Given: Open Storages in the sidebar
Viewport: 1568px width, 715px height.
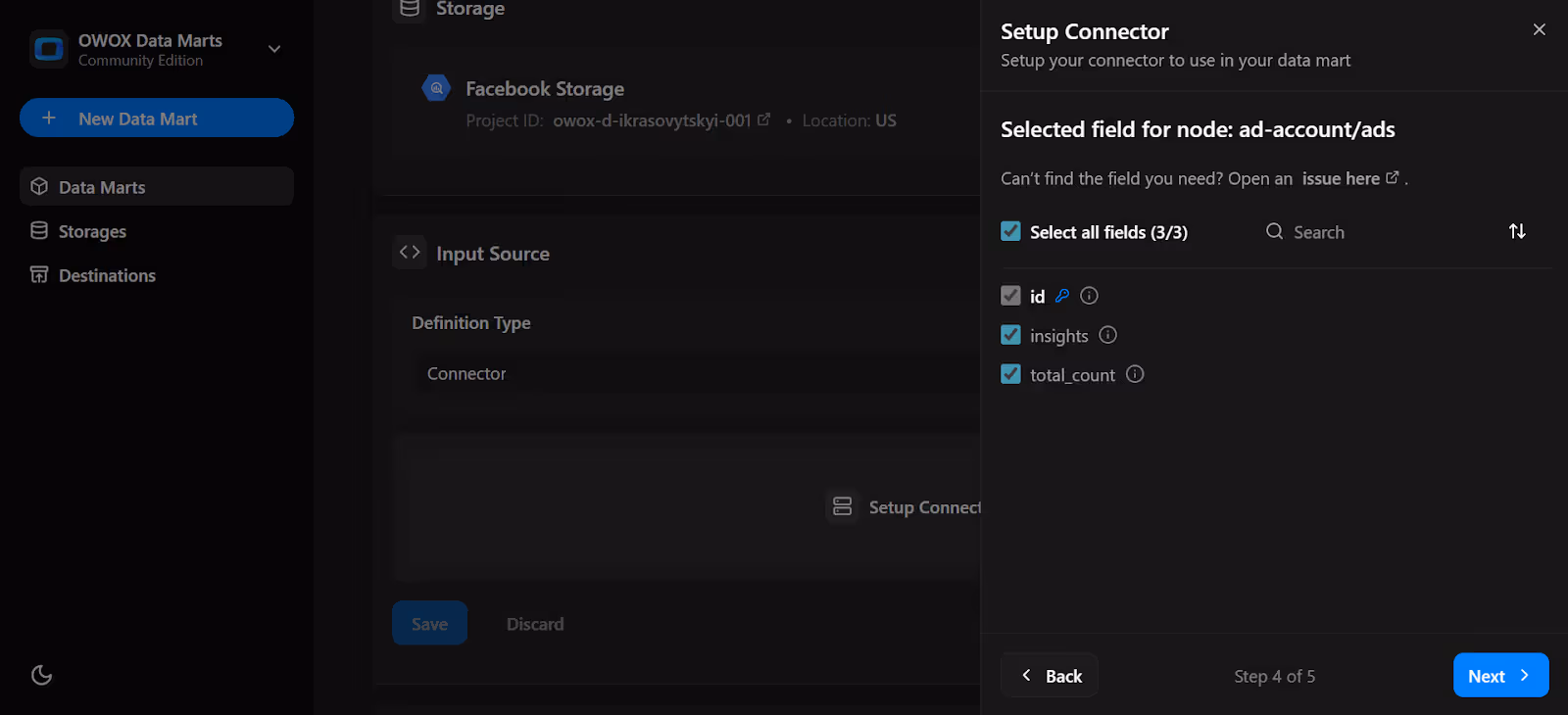Looking at the screenshot, I should click(157, 231).
